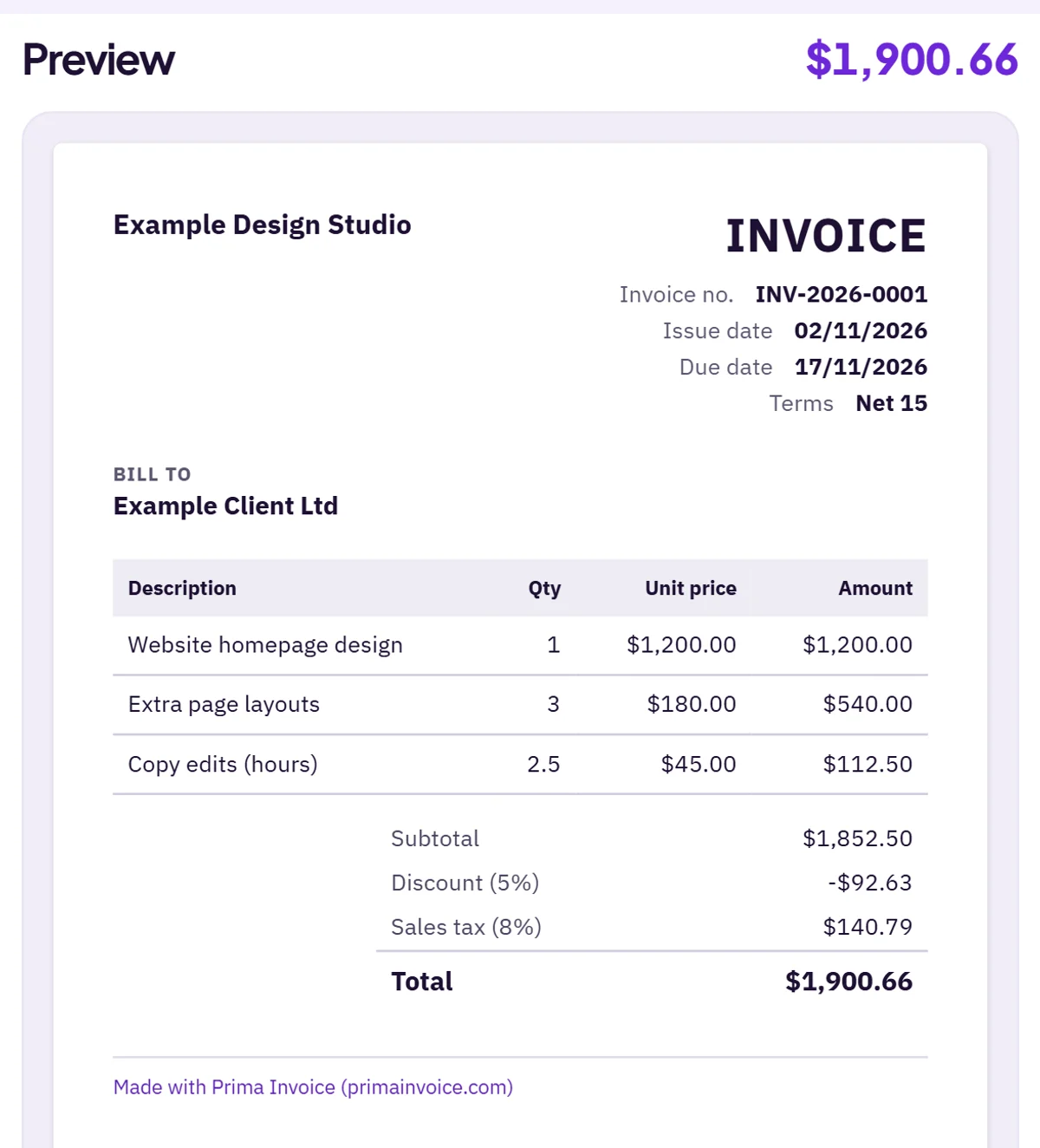The height and width of the screenshot is (1148, 1040).
Task: Open the Prima Invoice footer link
Action: pyautogui.click(x=313, y=1086)
